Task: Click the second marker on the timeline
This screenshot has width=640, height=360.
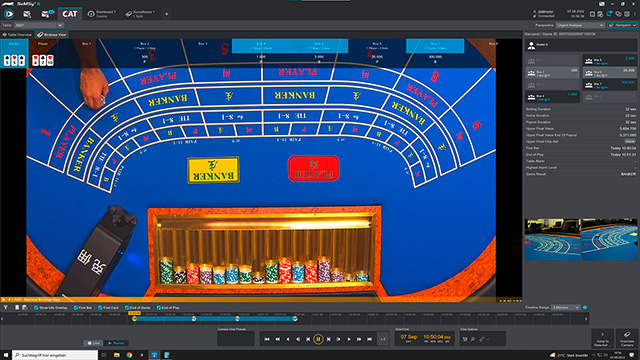Action: 194,319
